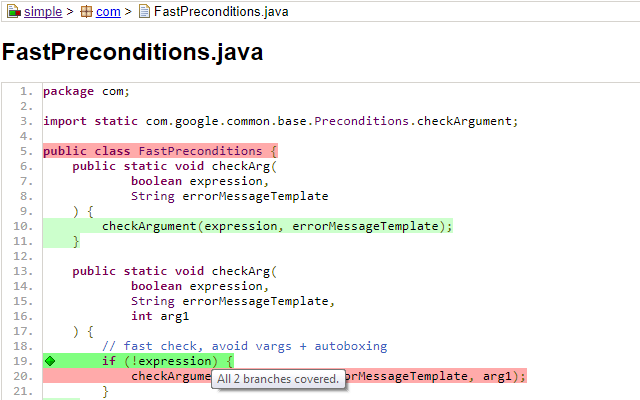Click the red-highlighted class declaration on line 5
Viewport: 640px width, 400px height.
coord(152,151)
